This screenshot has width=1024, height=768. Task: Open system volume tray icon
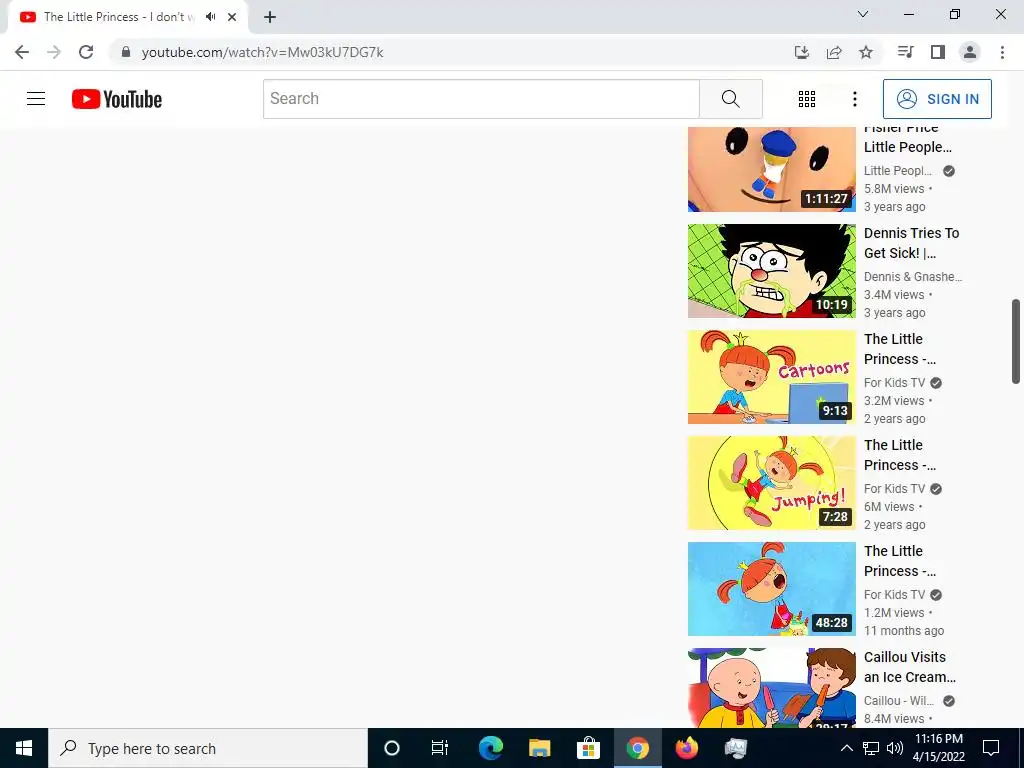point(895,748)
